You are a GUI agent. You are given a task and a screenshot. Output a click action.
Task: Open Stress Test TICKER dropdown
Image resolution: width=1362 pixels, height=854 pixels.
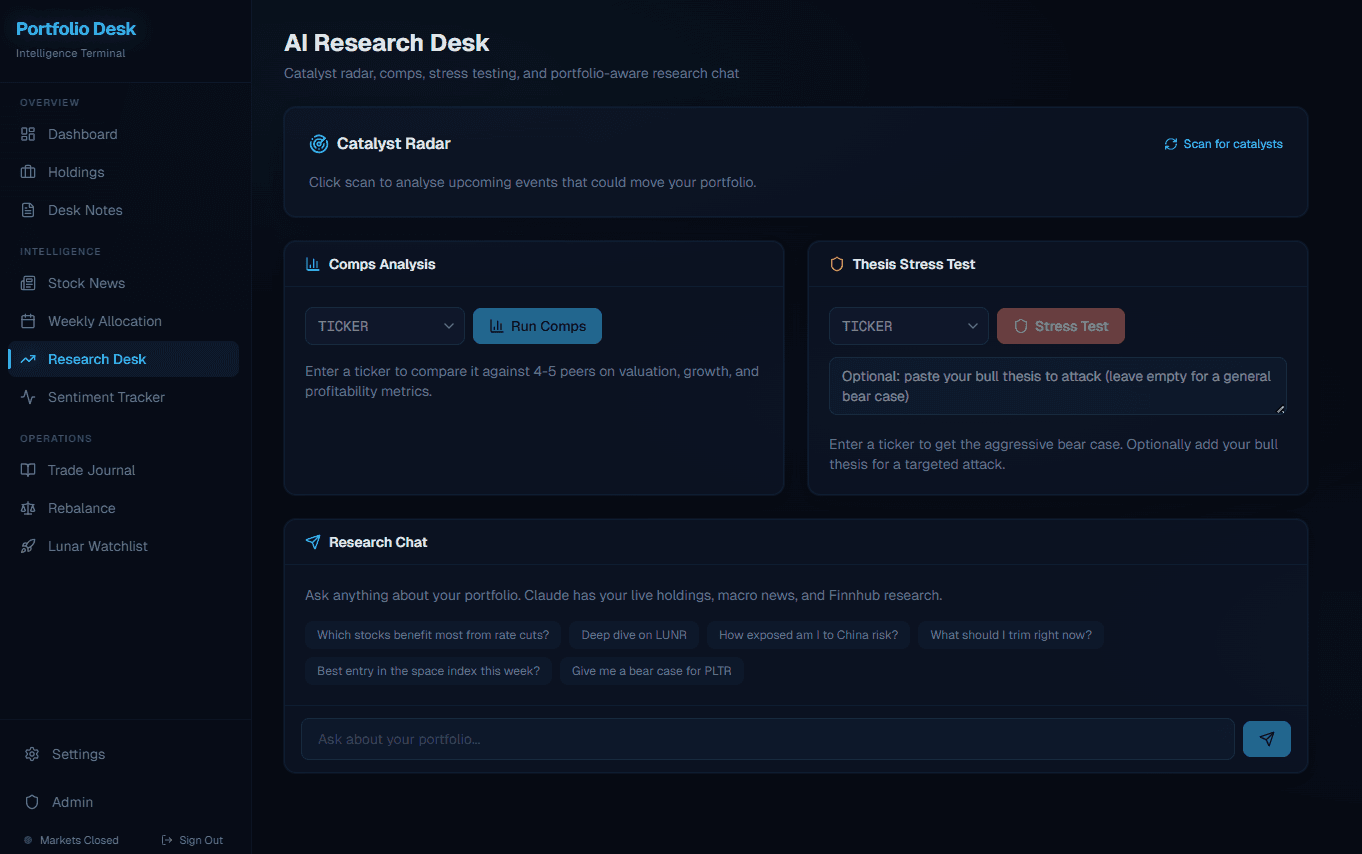click(x=909, y=326)
